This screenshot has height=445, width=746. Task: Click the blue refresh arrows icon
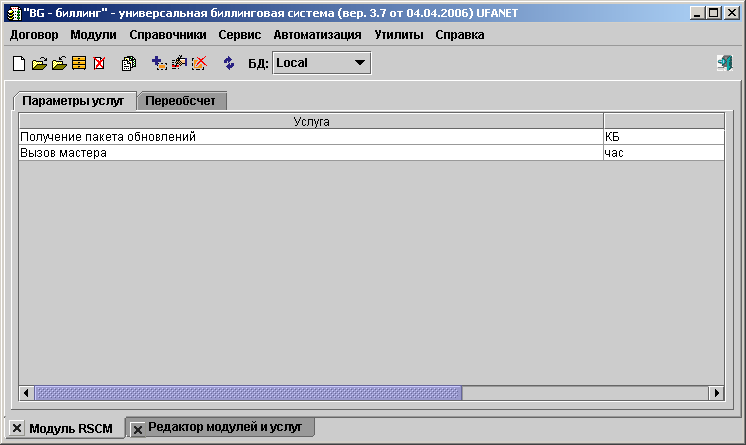pos(229,63)
